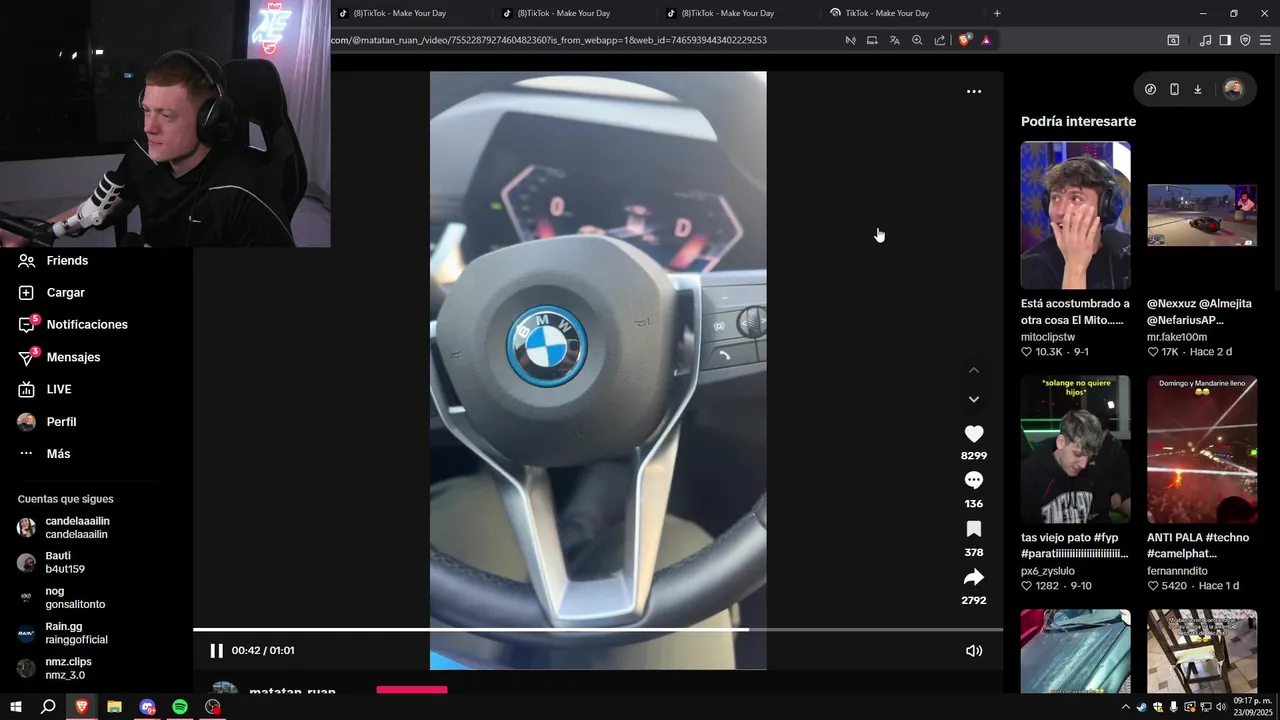Open Brave Shields lion icon
Screen dimensions: 1280x720
pos(964,40)
